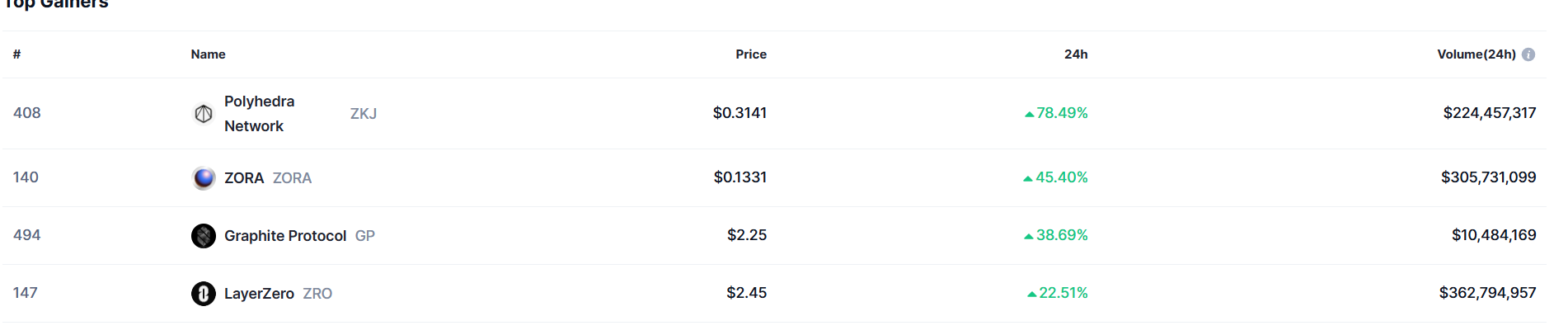Click the Volume(24h) info icon

point(1528,54)
